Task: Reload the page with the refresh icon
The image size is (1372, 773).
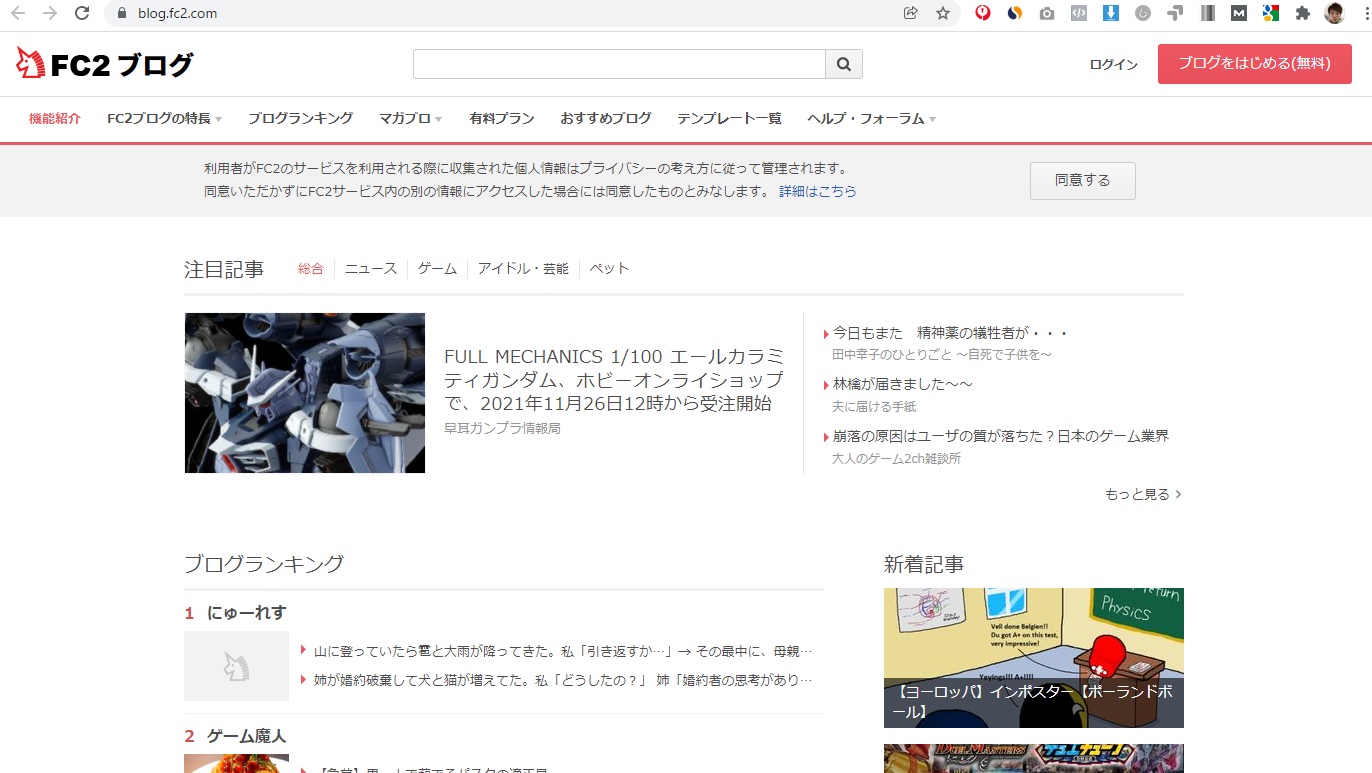Action: coord(83,13)
